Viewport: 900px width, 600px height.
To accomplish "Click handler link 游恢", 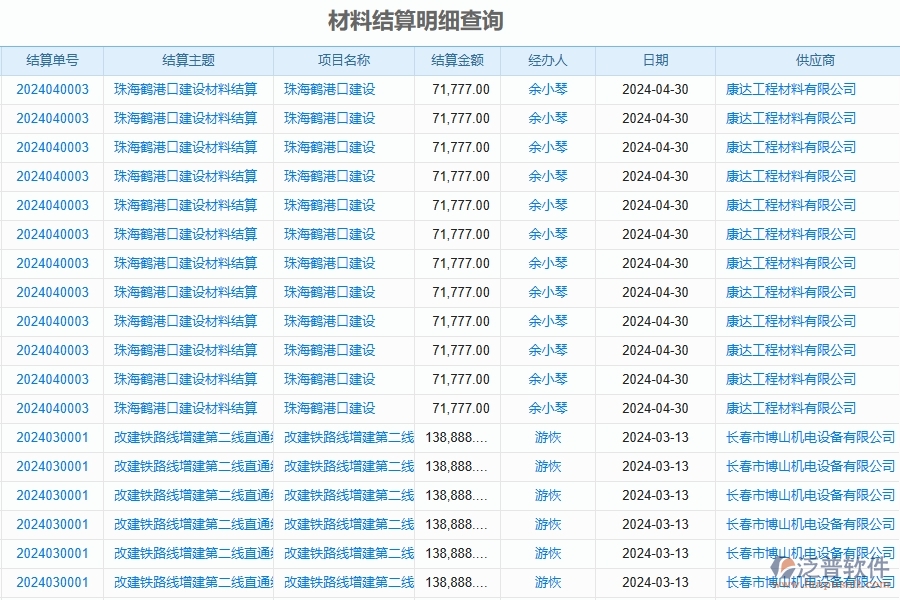I will point(546,437).
